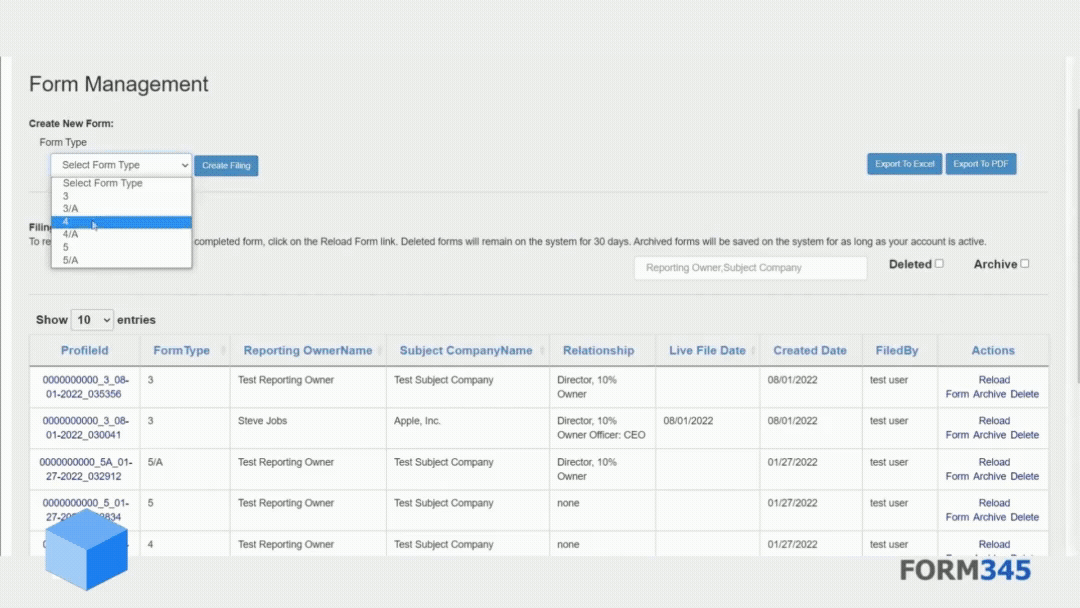The height and width of the screenshot is (608, 1080).
Task: Click the Reporting Owner search field
Action: coord(750,267)
